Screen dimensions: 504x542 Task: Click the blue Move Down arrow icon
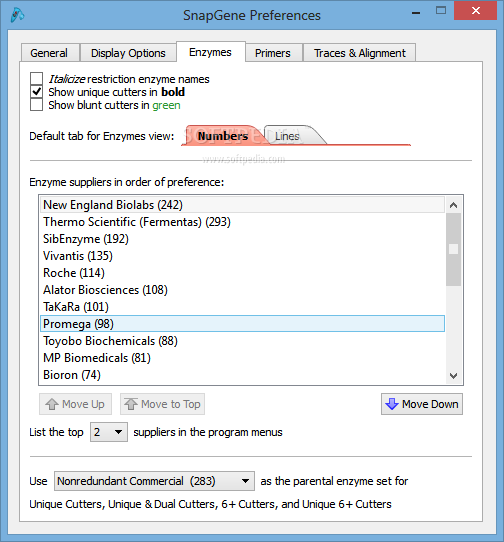click(x=392, y=404)
